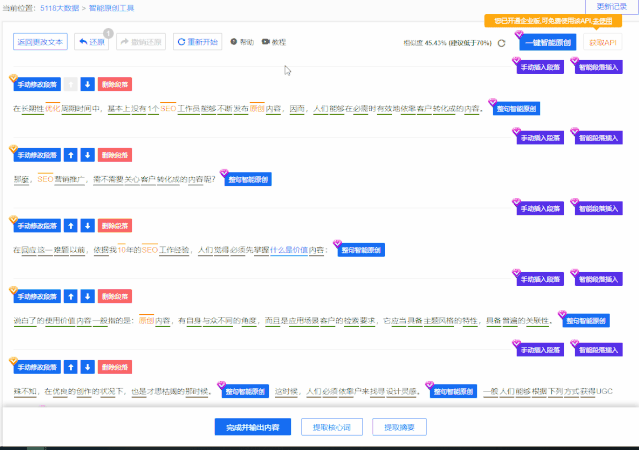Click 手动修改段落 for '殊不知' paragraph
Image resolution: width=639 pixels, height=450 pixels.
[x=37, y=367]
